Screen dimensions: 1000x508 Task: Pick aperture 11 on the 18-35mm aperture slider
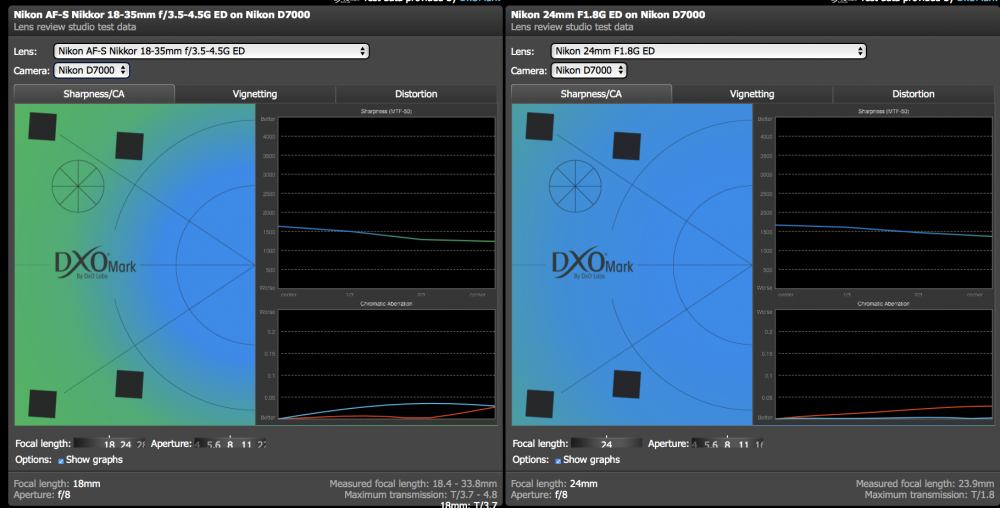pos(246,444)
